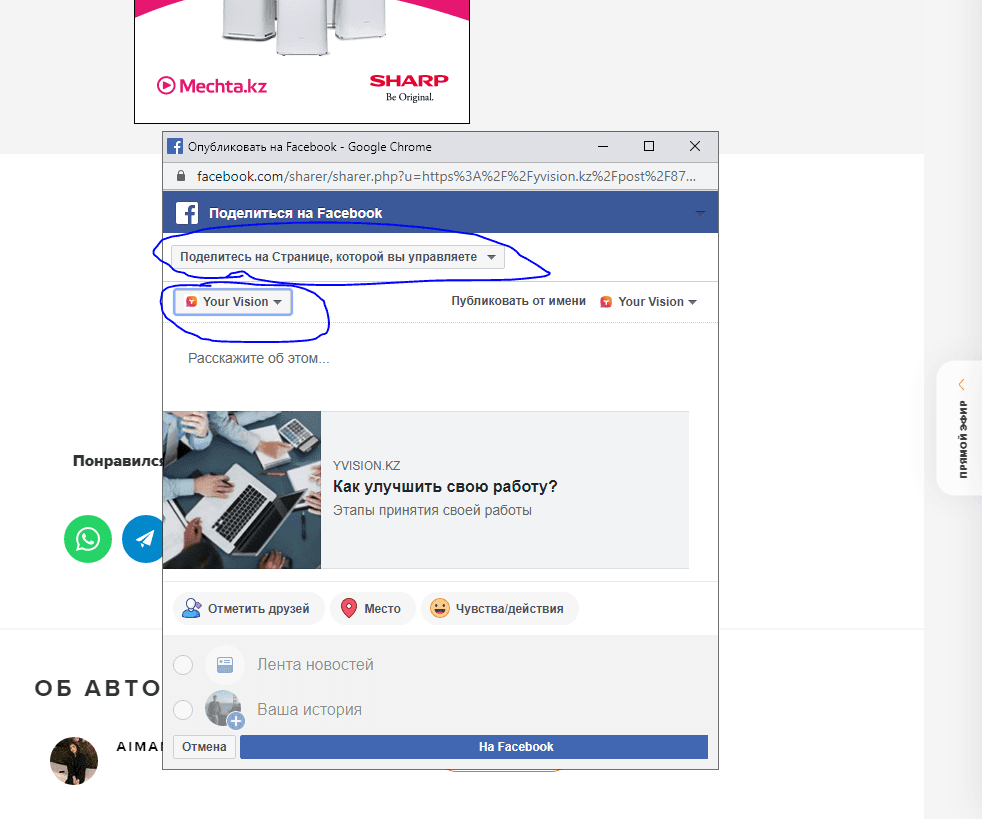Minimize the Facebook share popup window

tap(602, 146)
